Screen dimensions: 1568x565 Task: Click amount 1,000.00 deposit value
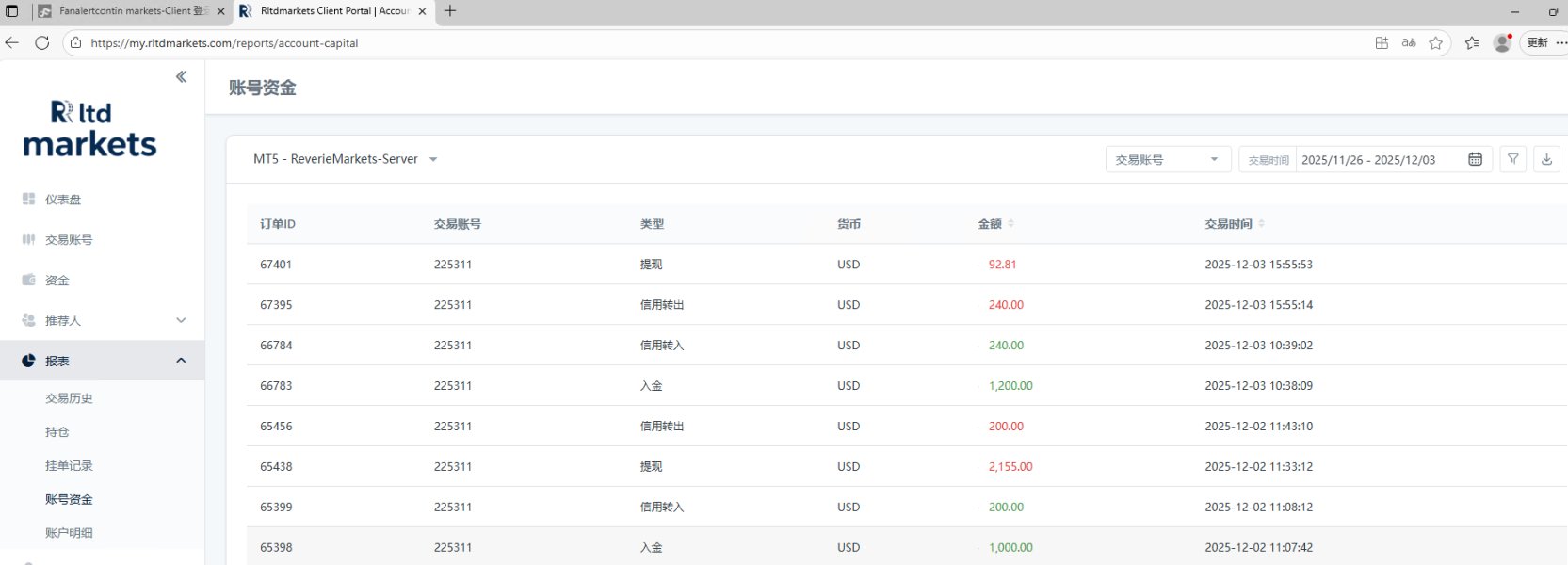[1010, 547]
